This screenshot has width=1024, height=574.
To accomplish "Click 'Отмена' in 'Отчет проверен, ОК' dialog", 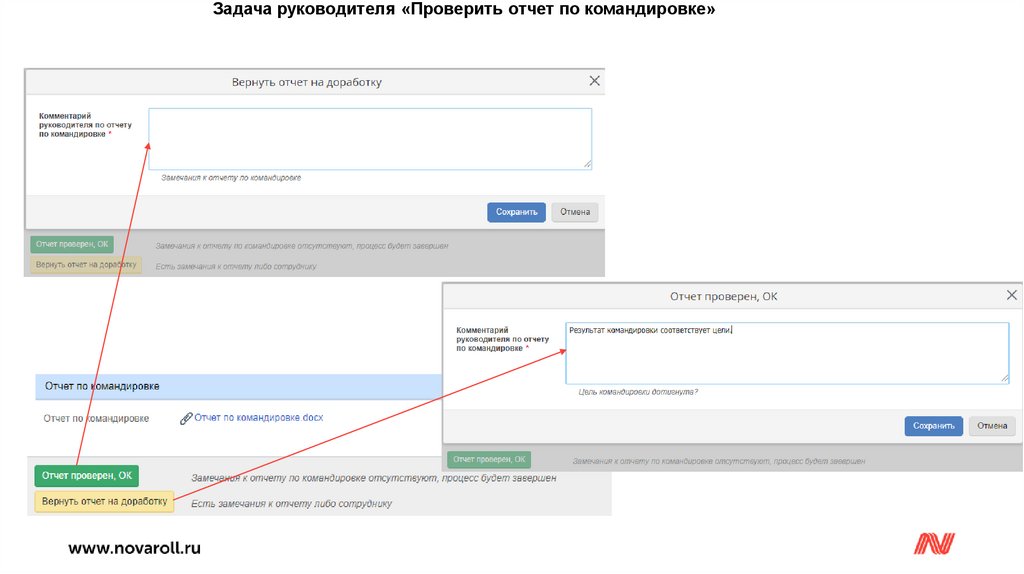I will 992,426.
